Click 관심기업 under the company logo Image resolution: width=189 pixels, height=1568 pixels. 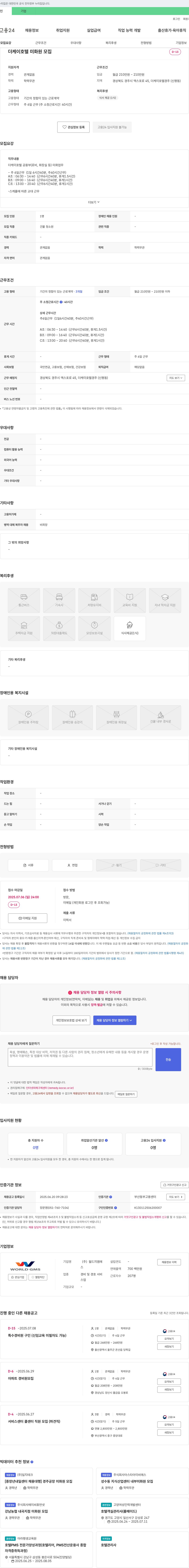tap(18, 1277)
